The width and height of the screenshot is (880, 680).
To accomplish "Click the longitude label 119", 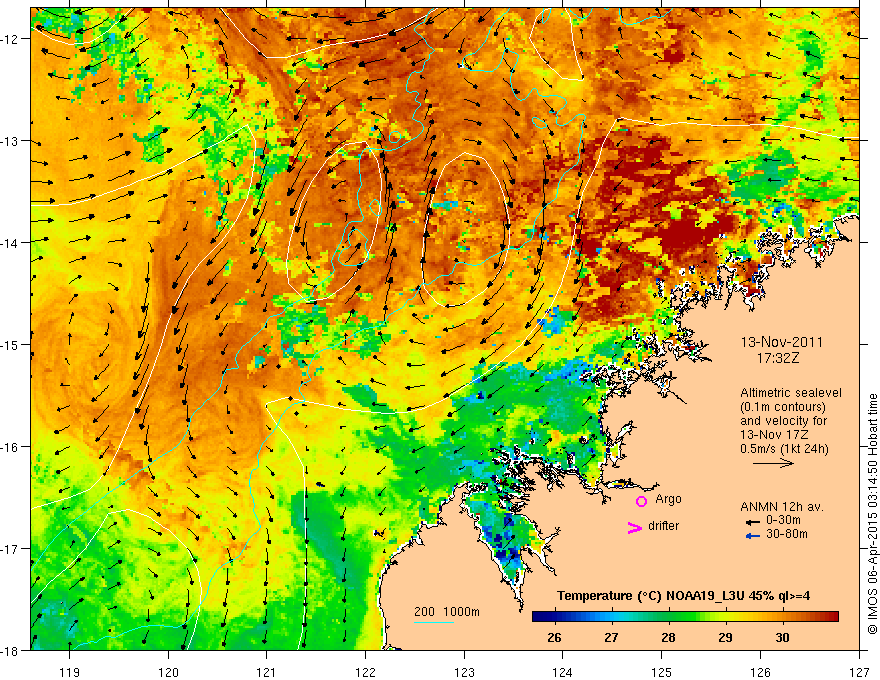I will 70,673.
